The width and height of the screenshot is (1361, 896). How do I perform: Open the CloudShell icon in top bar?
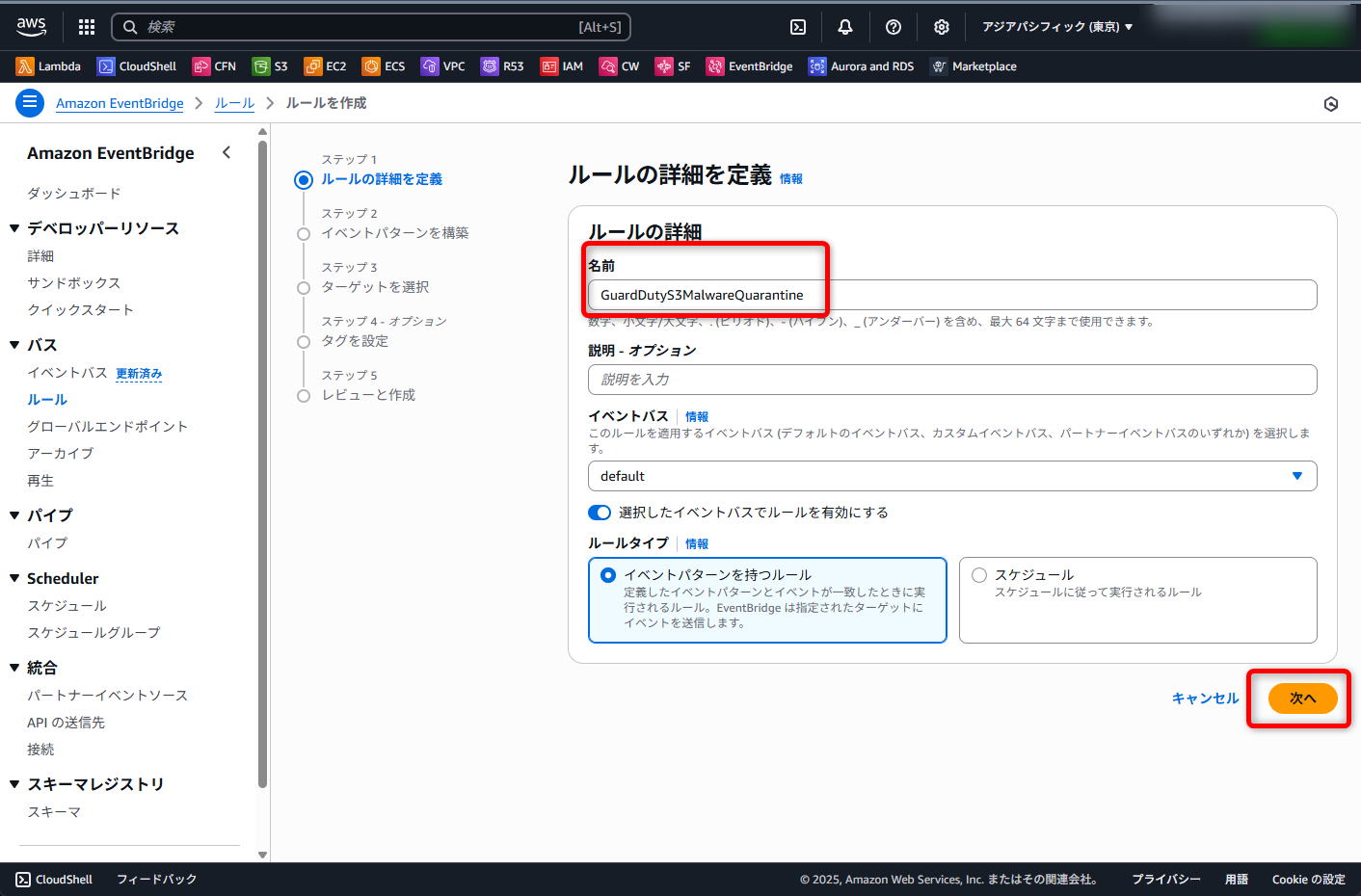[798, 27]
